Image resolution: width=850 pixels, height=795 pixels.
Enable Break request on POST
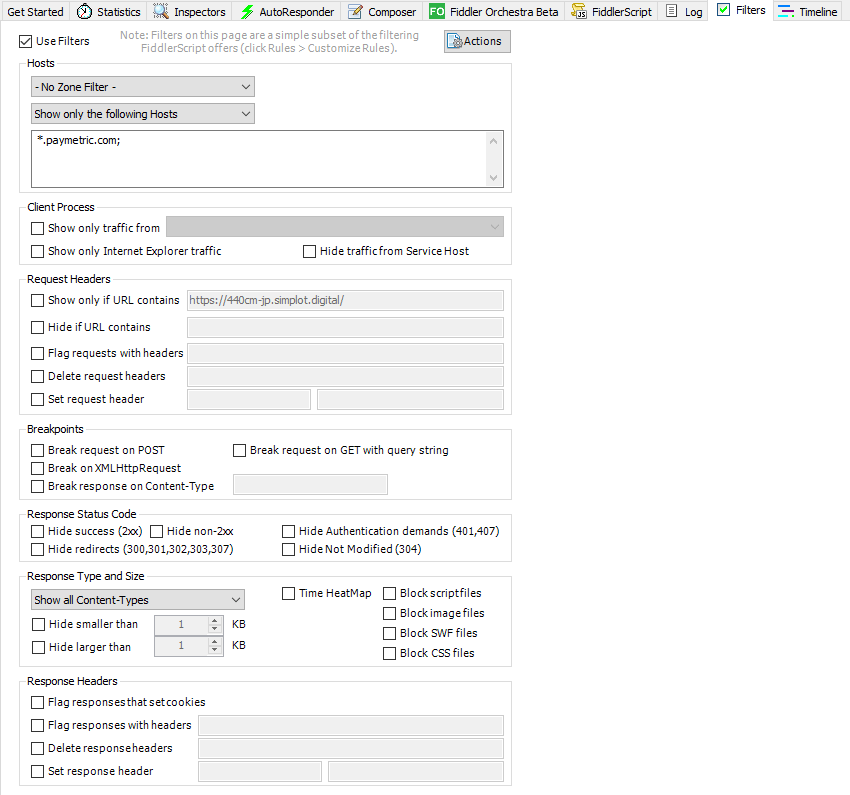(x=38, y=450)
